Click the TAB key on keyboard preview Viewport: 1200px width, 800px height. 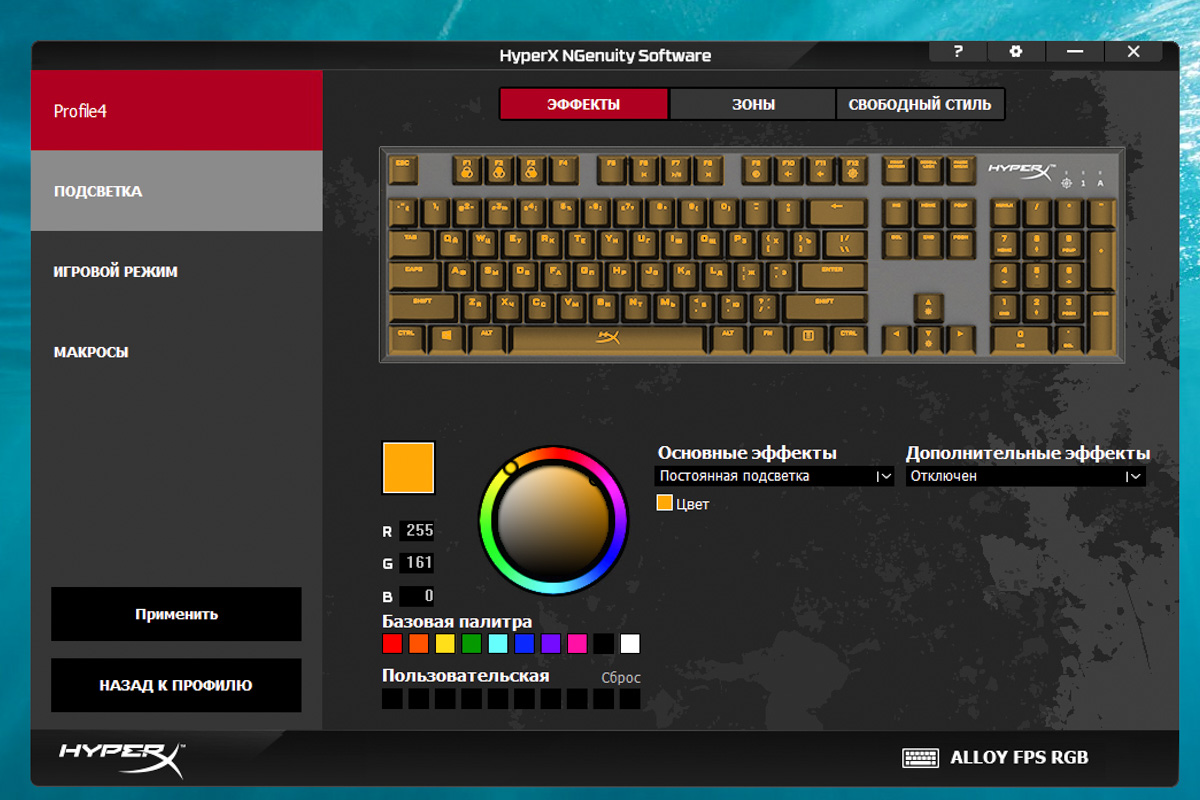click(412, 243)
